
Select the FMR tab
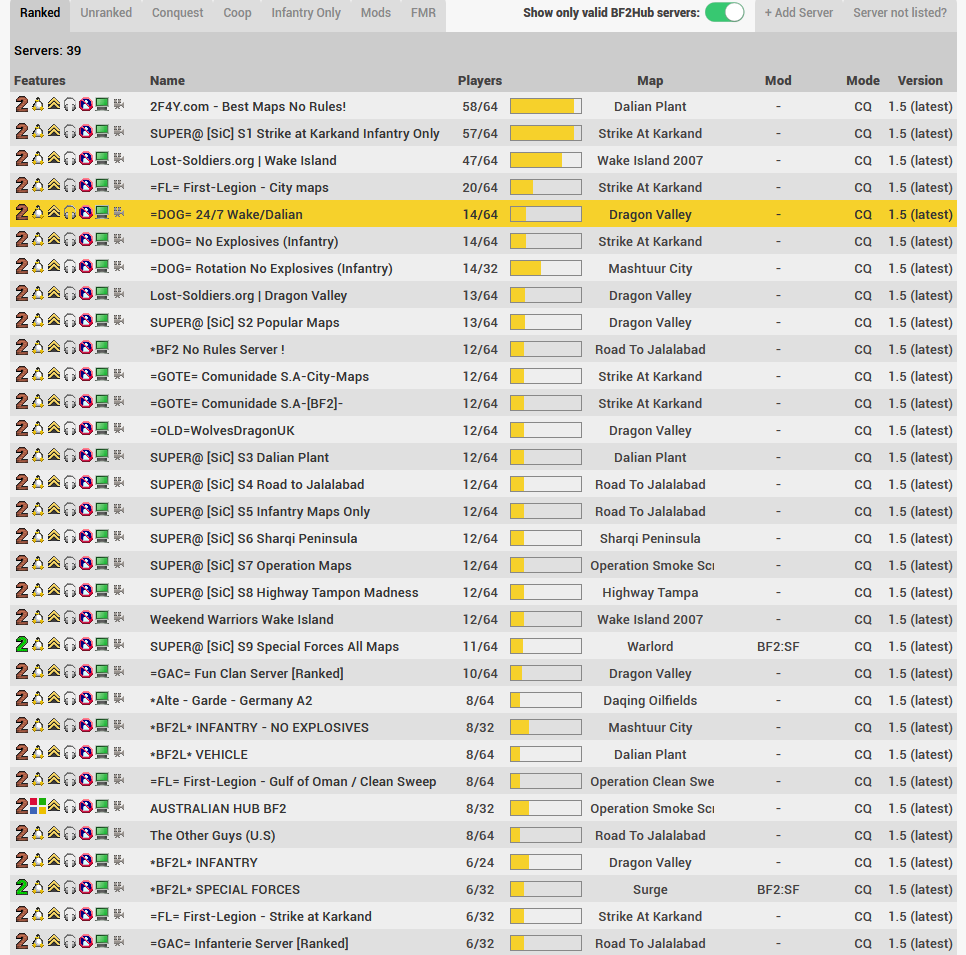point(423,13)
